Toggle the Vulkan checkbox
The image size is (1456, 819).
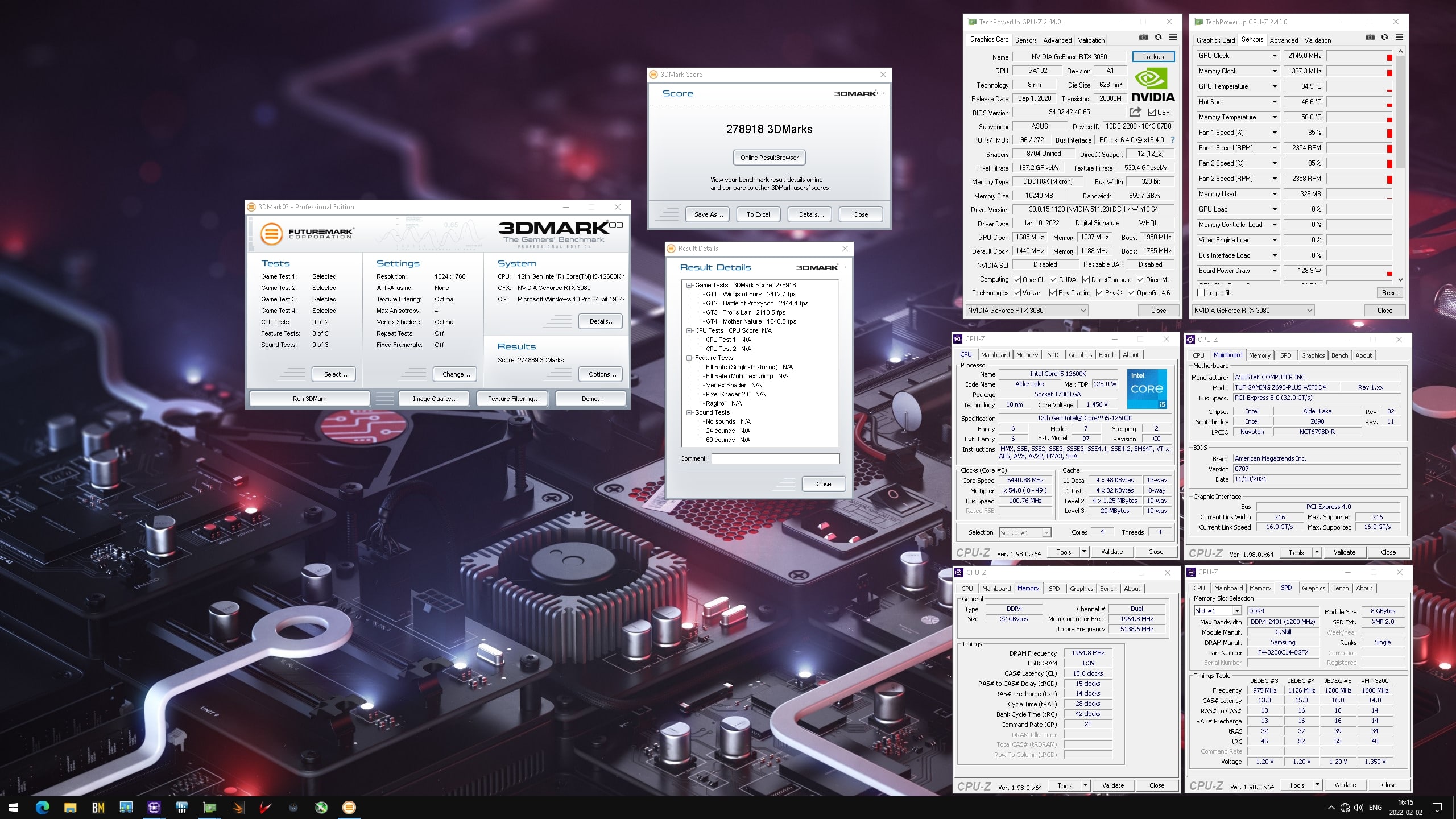tap(1017, 293)
